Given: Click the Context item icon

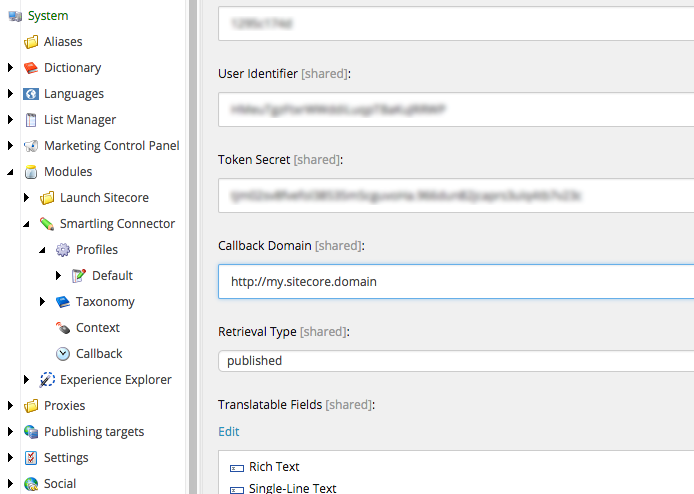Looking at the screenshot, I should tap(63, 328).
